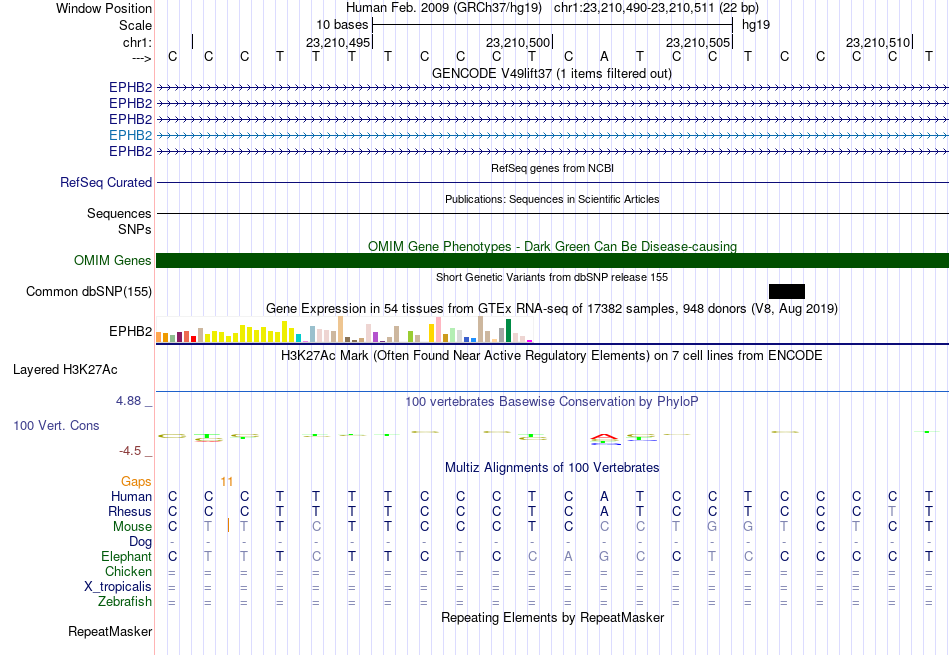This screenshot has height=655, width=950.
Task: Click the -4.5 lower scale value
Action: click(130, 451)
